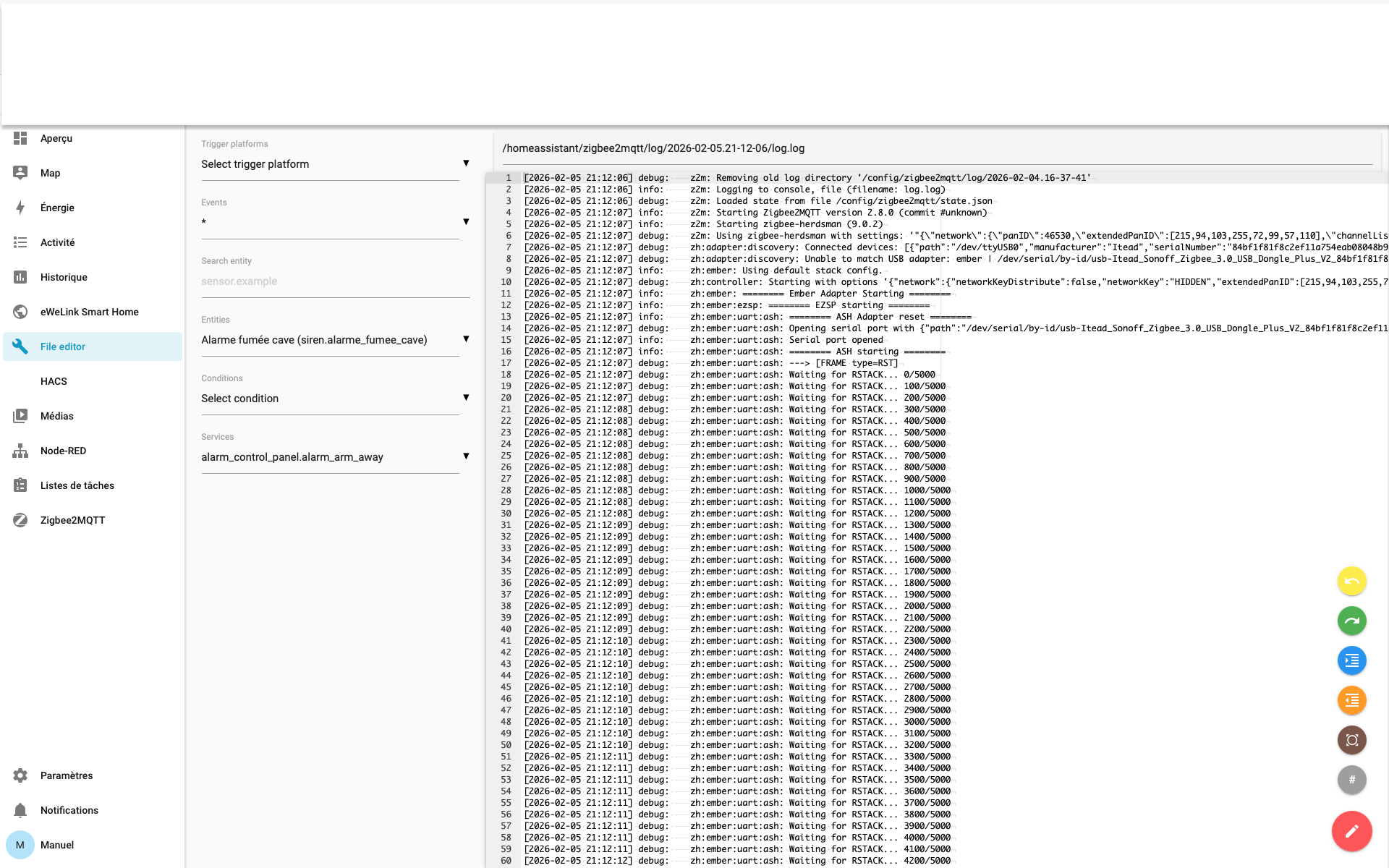Click the Search entity input field

[335, 281]
